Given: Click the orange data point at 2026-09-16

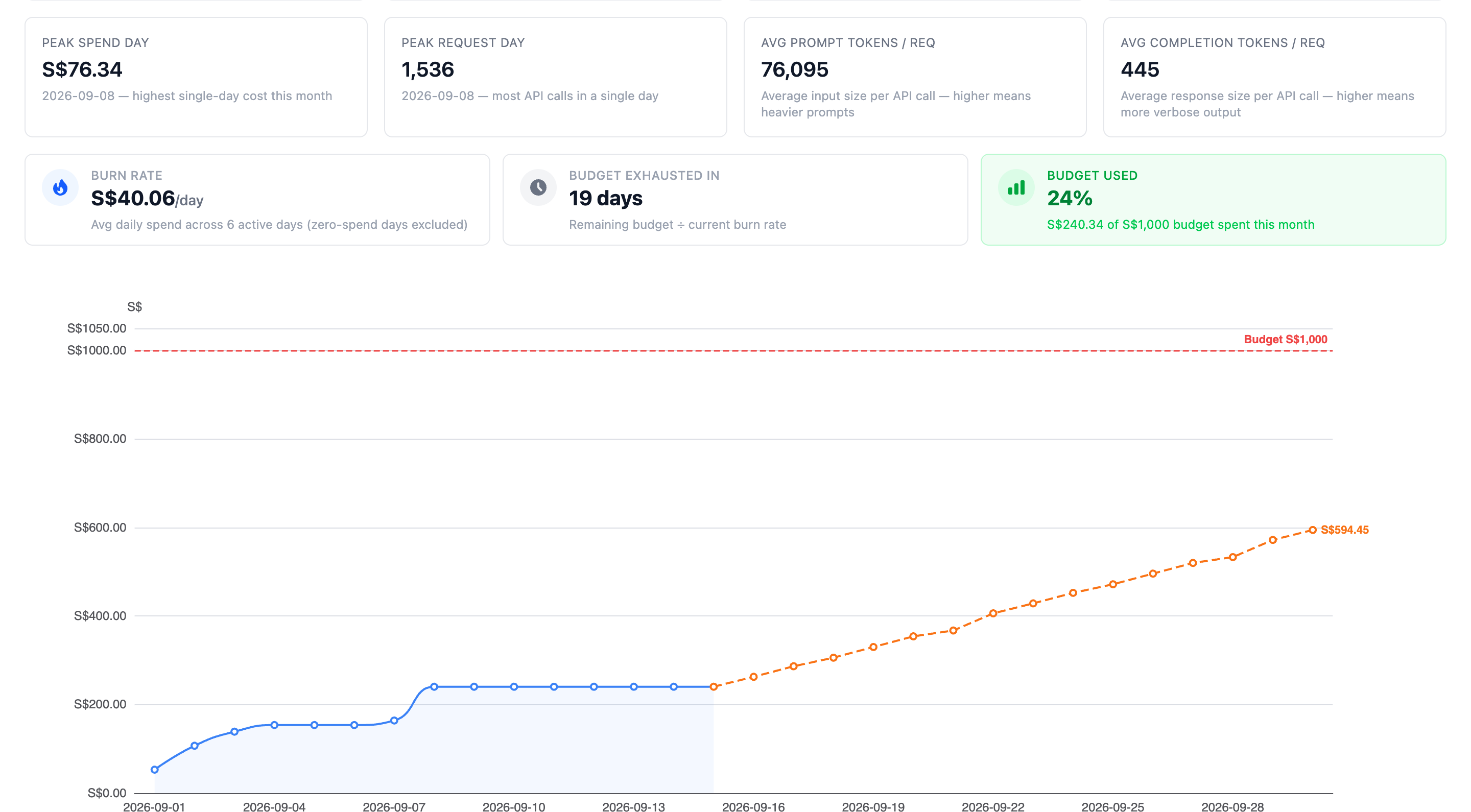Looking at the screenshot, I should pyautogui.click(x=753, y=677).
